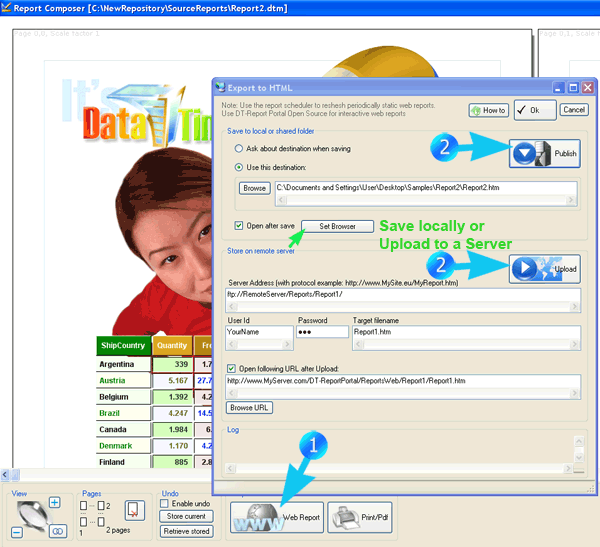The image size is (600, 547).
Task: Click the ShipCountry column header
Action: tap(123, 346)
